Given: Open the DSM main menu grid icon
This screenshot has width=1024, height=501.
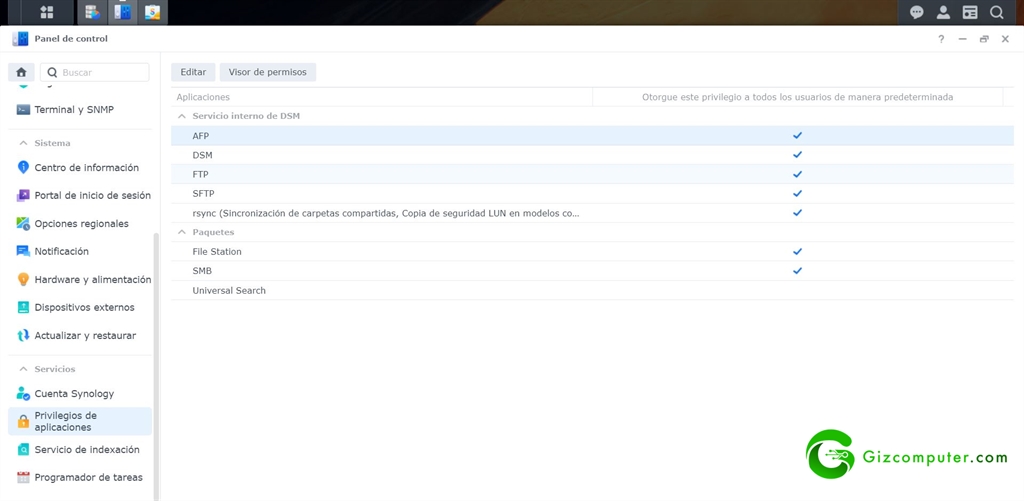Looking at the screenshot, I should (46, 12).
